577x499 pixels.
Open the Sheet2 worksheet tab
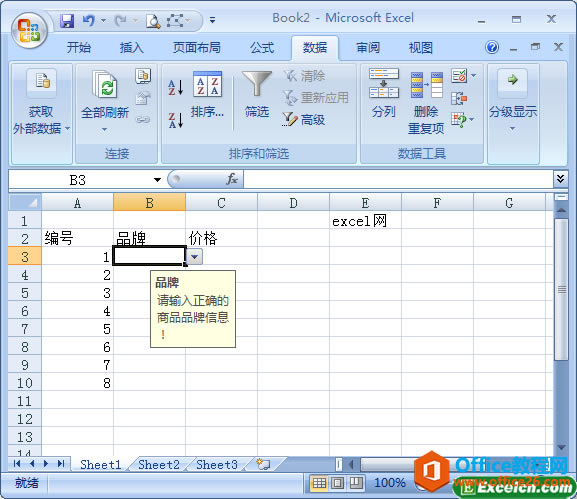tap(159, 465)
